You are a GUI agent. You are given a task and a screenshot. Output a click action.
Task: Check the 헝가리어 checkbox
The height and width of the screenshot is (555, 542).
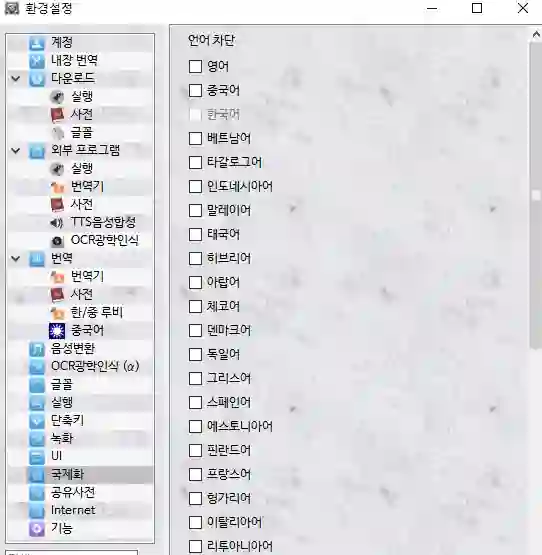tap(195, 498)
